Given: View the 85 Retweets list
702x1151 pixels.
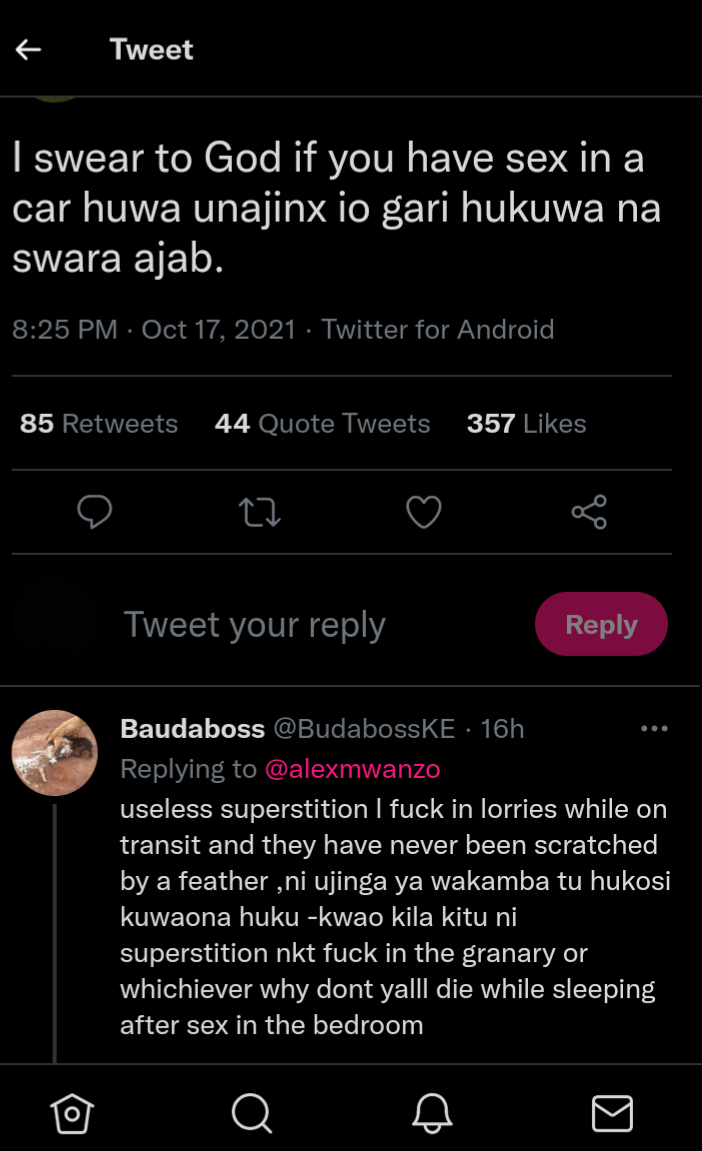Looking at the screenshot, I should 99,424.
